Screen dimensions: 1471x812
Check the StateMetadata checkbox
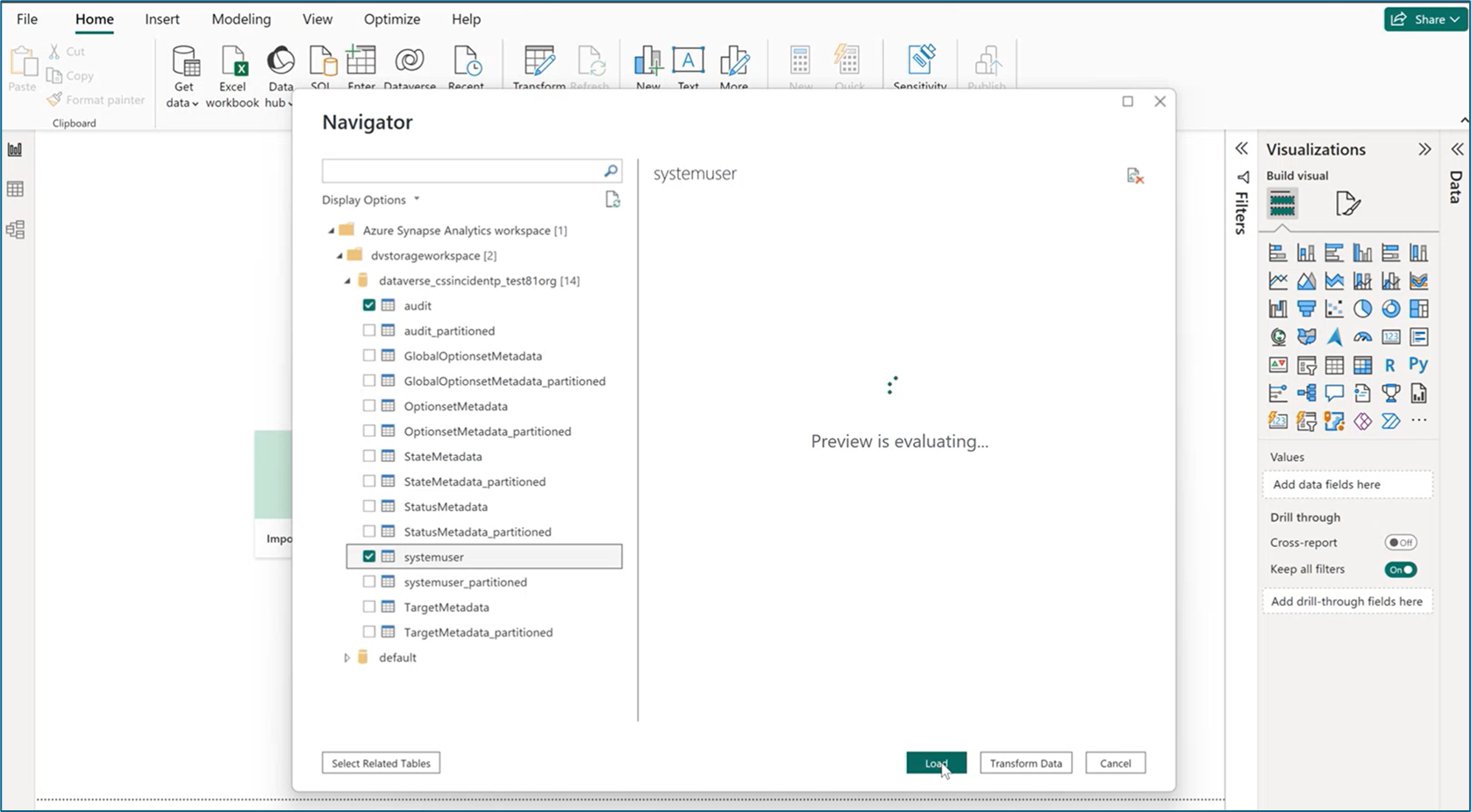tap(369, 456)
